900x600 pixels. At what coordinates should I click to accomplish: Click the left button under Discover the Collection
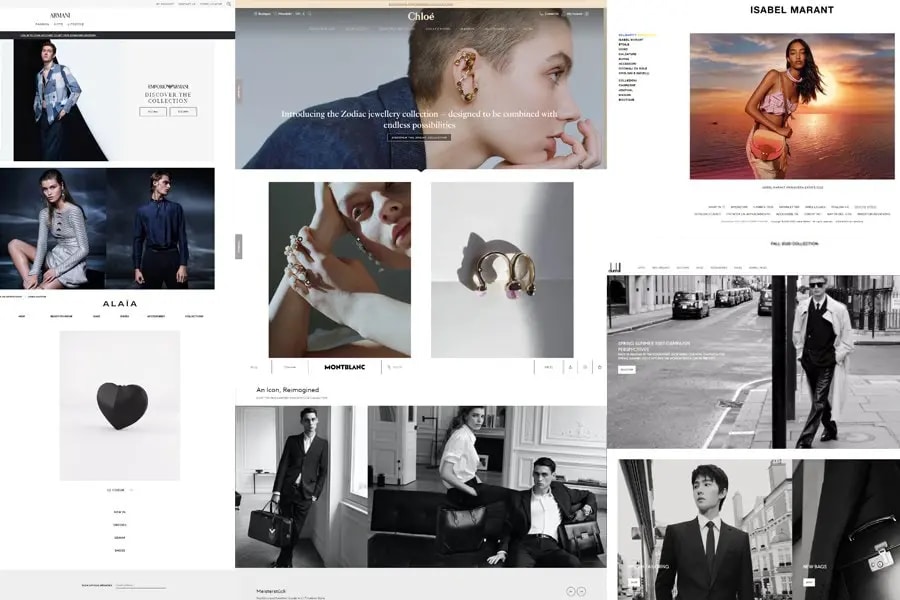(153, 112)
